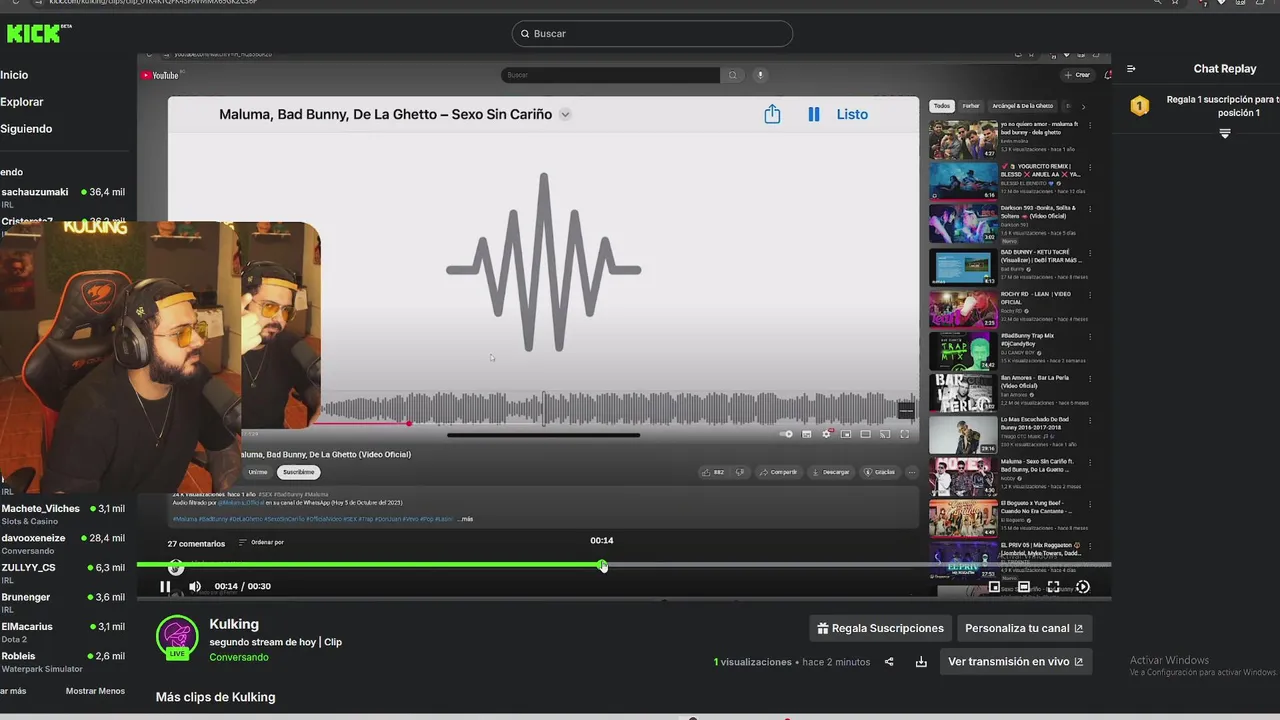Click the YouTube search box
The height and width of the screenshot is (720, 1280).
(610, 75)
